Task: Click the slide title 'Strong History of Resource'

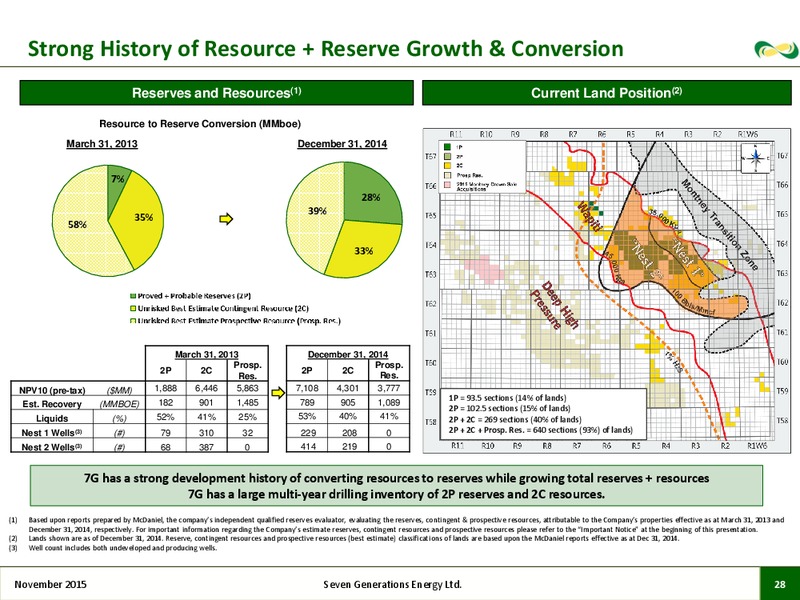Action: [325, 49]
